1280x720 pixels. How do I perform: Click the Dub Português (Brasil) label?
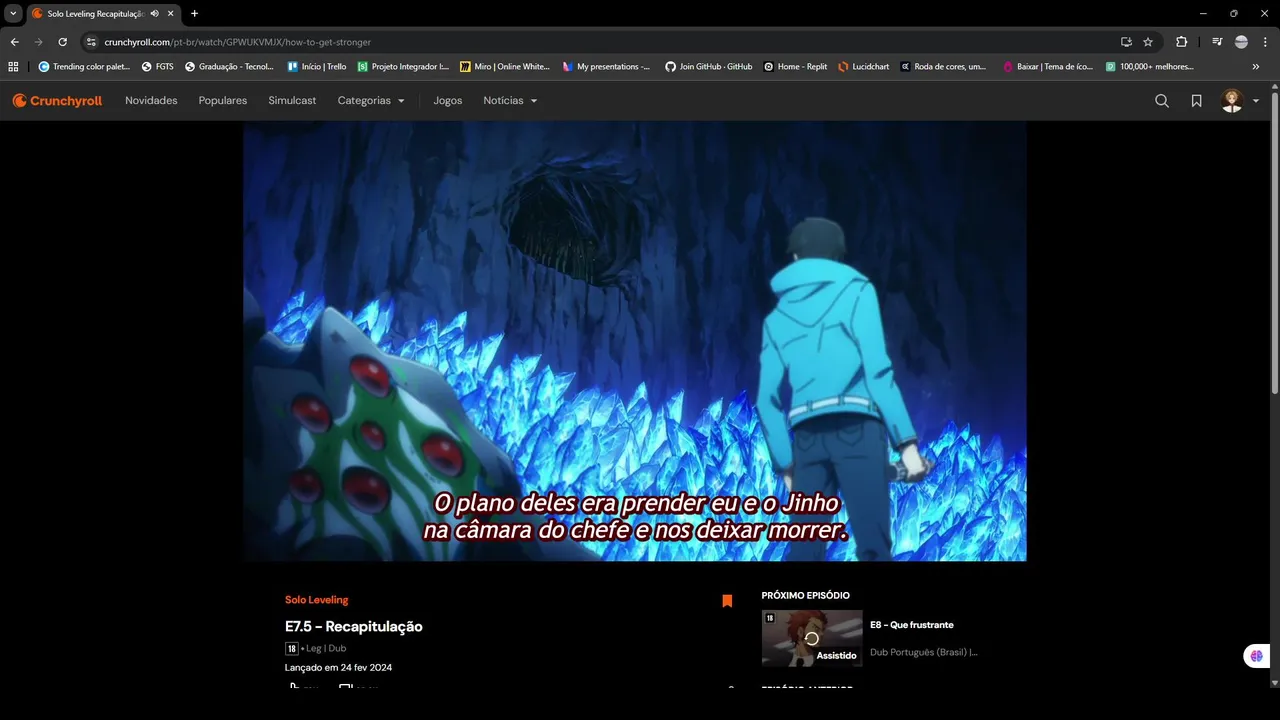(924, 652)
